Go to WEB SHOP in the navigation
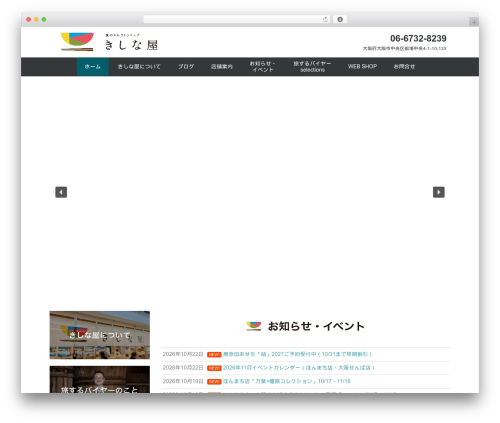500x423 pixels. pyautogui.click(x=362, y=67)
